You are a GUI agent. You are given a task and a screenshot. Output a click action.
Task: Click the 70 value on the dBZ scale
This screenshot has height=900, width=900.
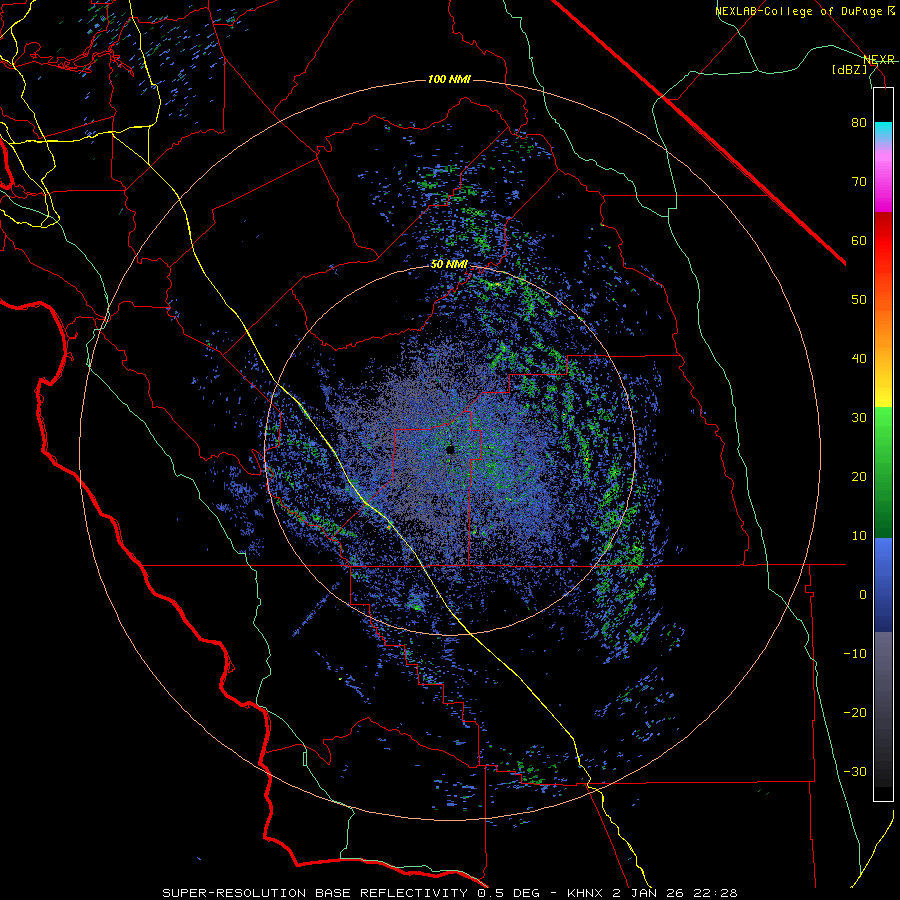[859, 181]
